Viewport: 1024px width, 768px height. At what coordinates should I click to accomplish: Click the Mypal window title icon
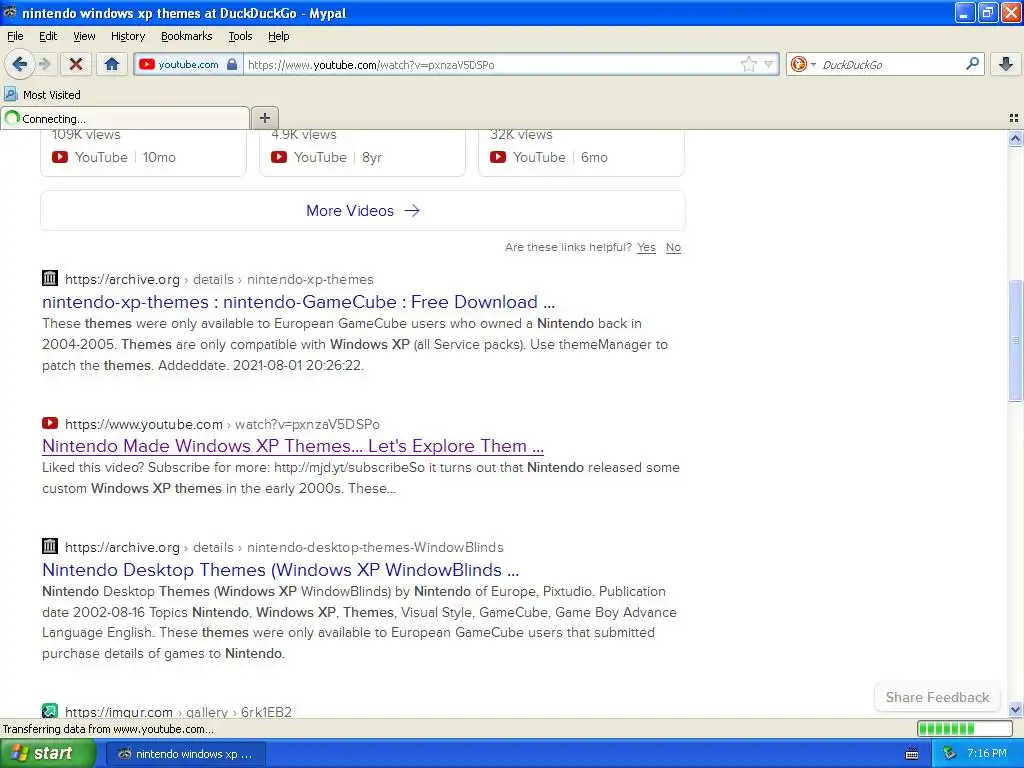10,12
